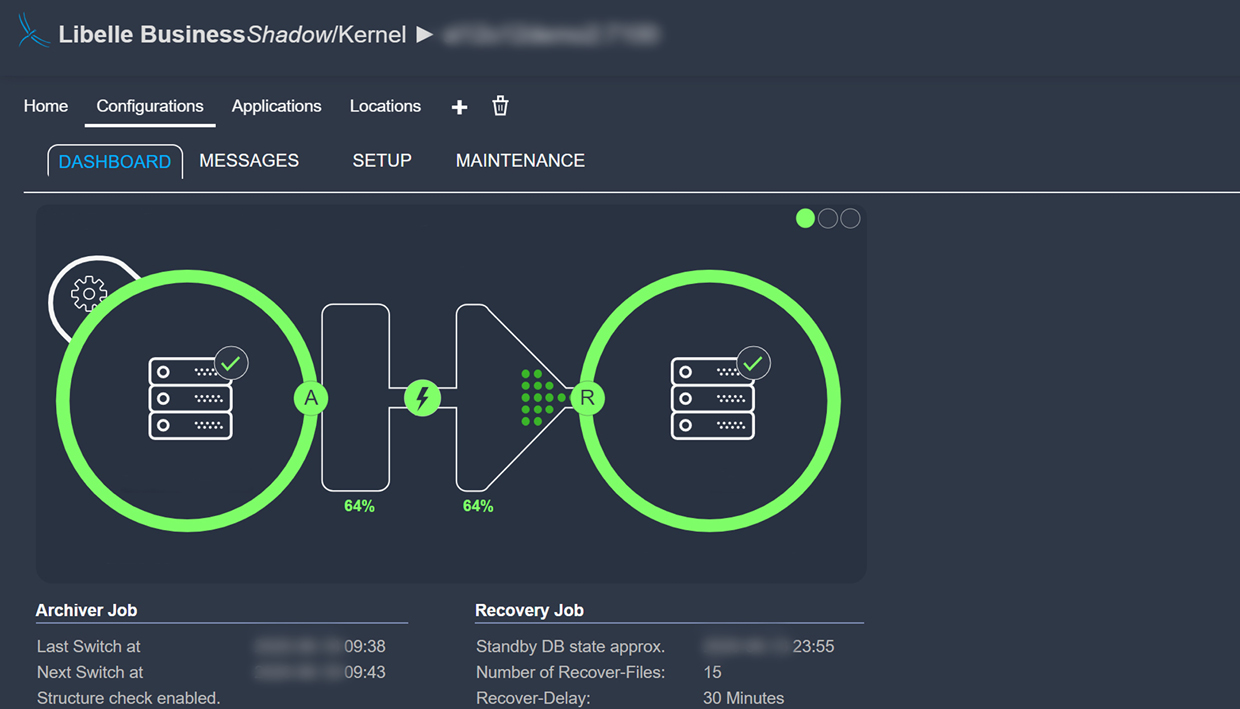Click the Libelle BusinessShadow logo

pyautogui.click(x=33, y=32)
